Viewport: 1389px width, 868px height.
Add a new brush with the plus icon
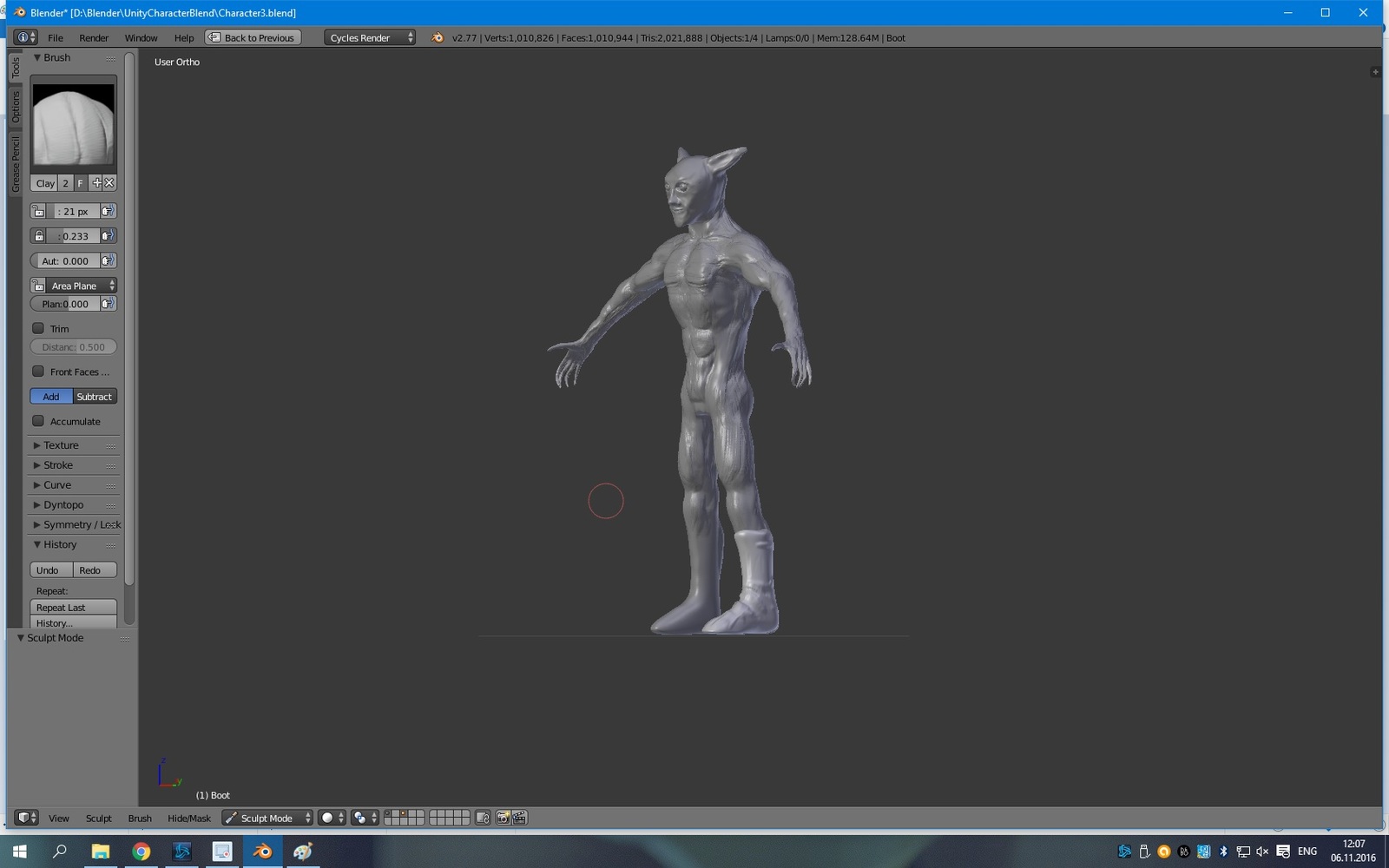coord(96,183)
